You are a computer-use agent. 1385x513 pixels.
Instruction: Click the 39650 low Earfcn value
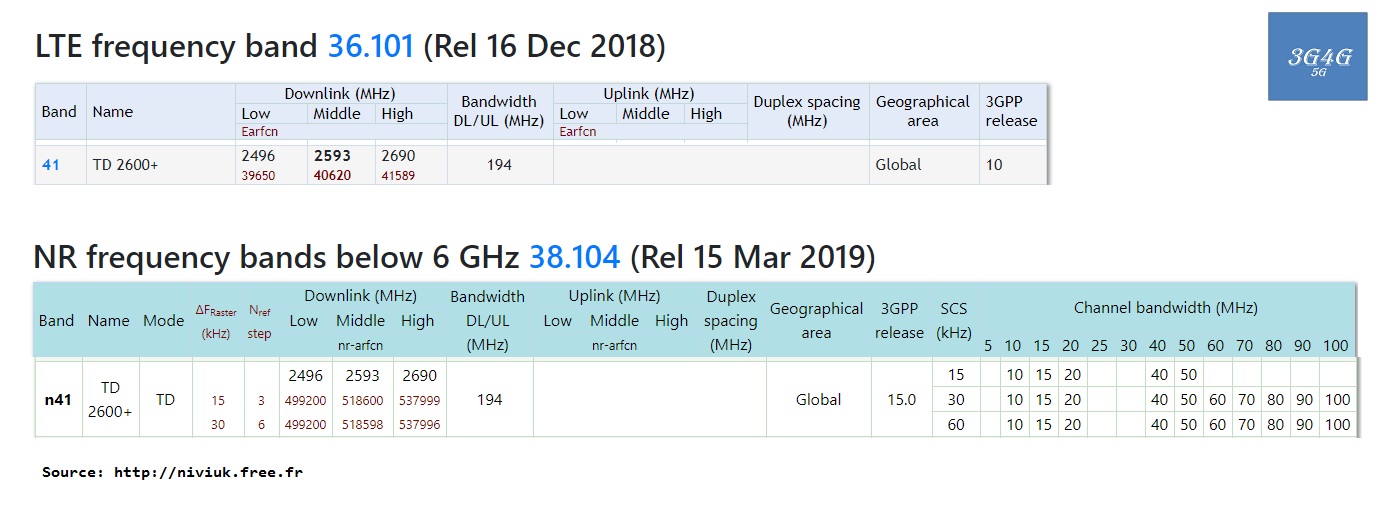pyautogui.click(x=260, y=176)
